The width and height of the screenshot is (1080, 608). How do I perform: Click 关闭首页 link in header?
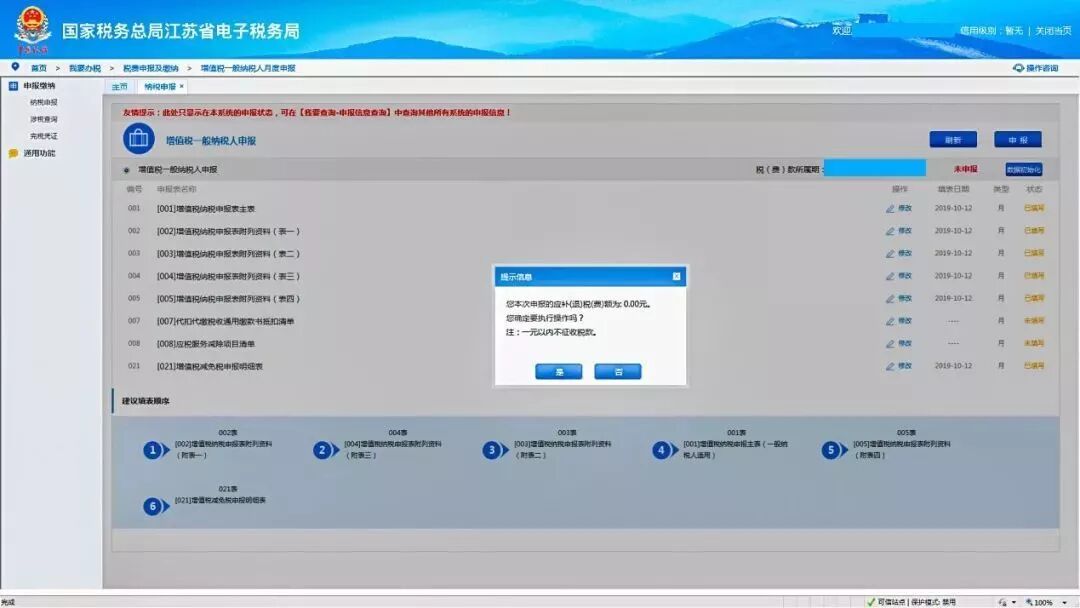coord(1053,31)
